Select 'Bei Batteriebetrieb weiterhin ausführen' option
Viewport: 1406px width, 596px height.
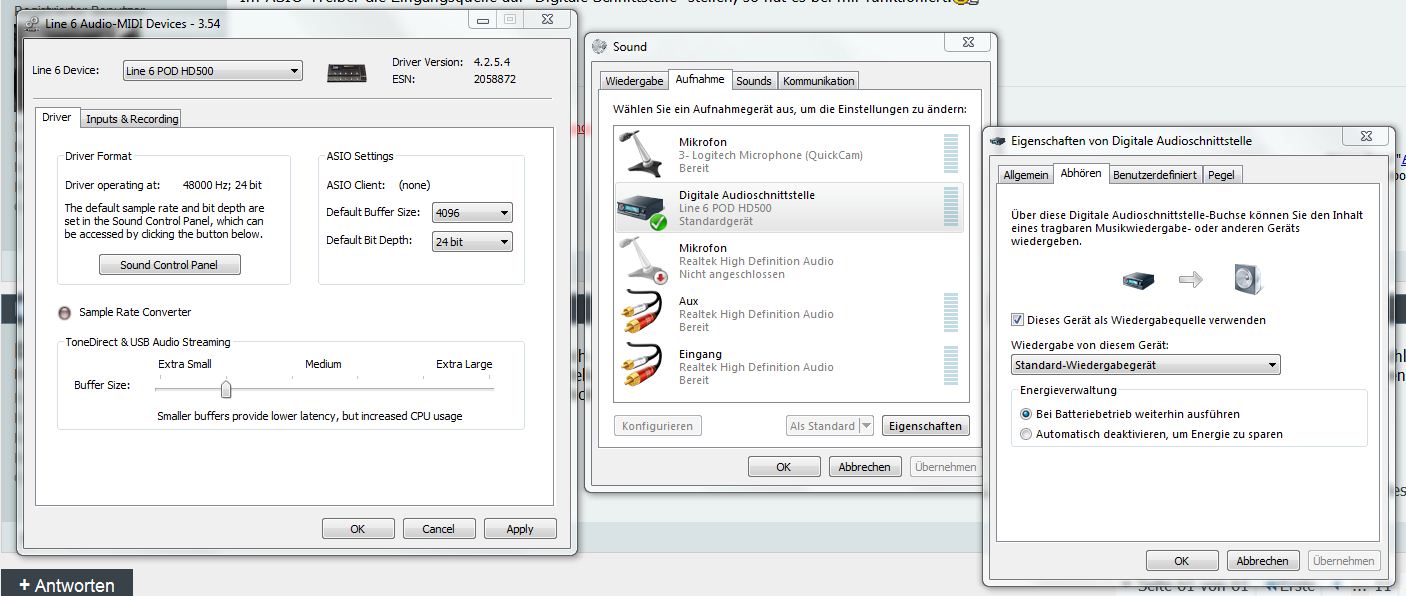[1025, 414]
